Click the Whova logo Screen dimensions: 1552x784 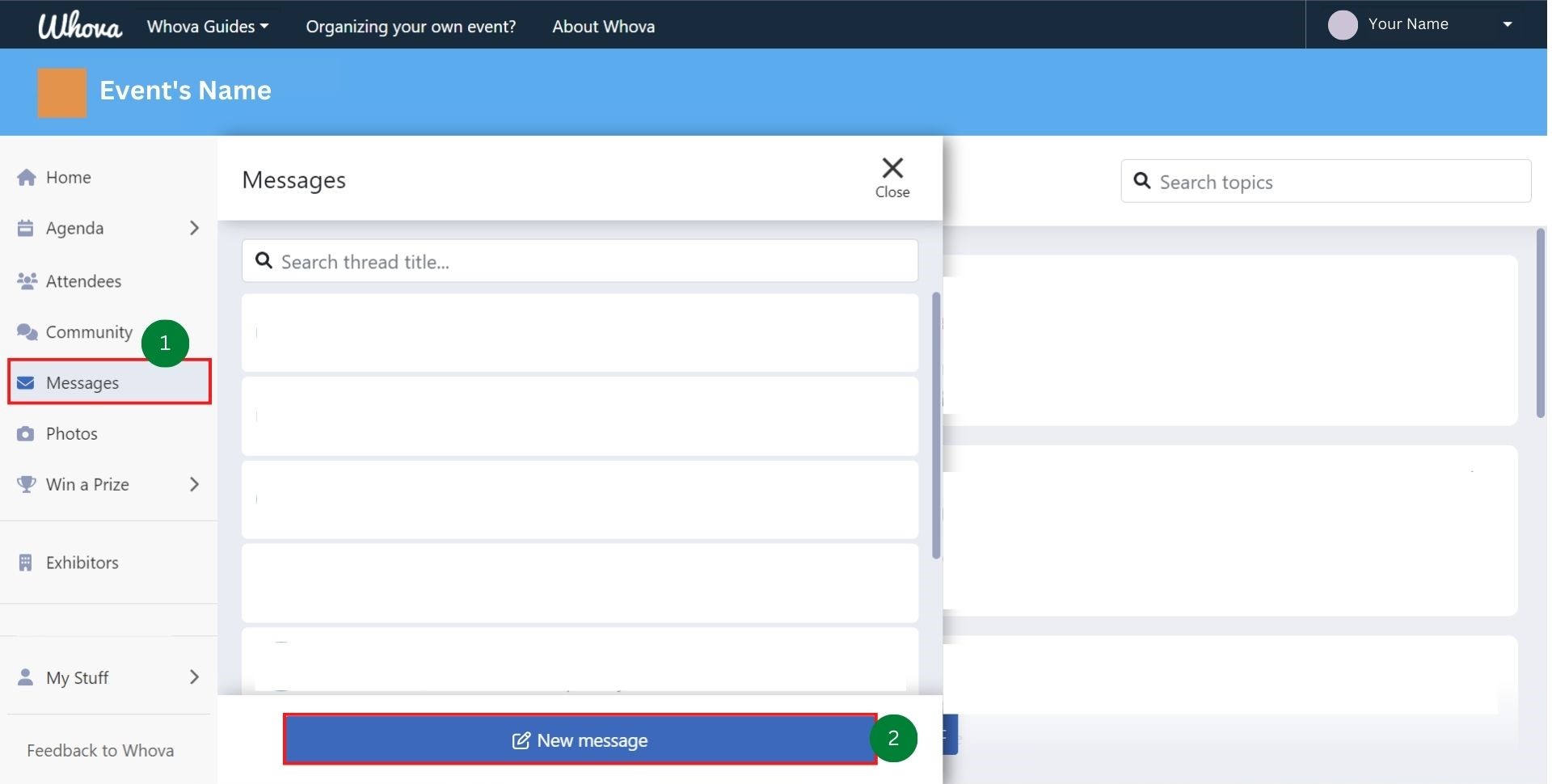[79, 25]
